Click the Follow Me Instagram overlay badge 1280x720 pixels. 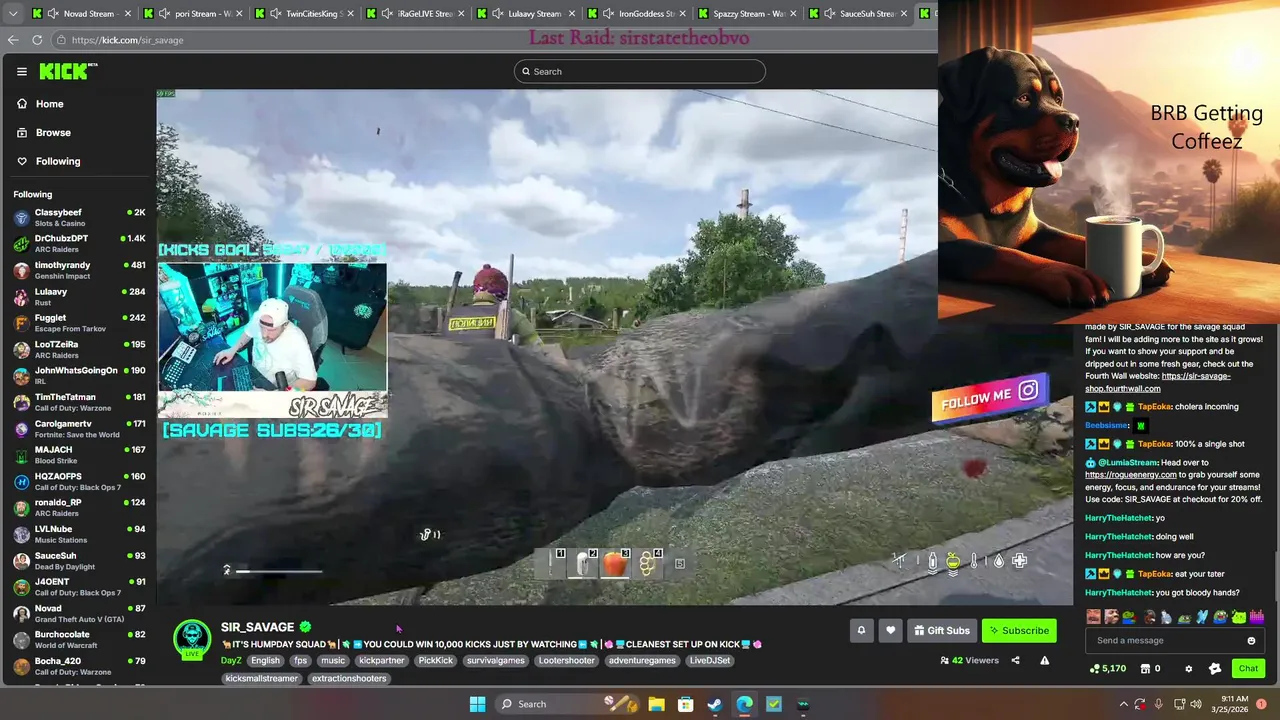pos(989,397)
